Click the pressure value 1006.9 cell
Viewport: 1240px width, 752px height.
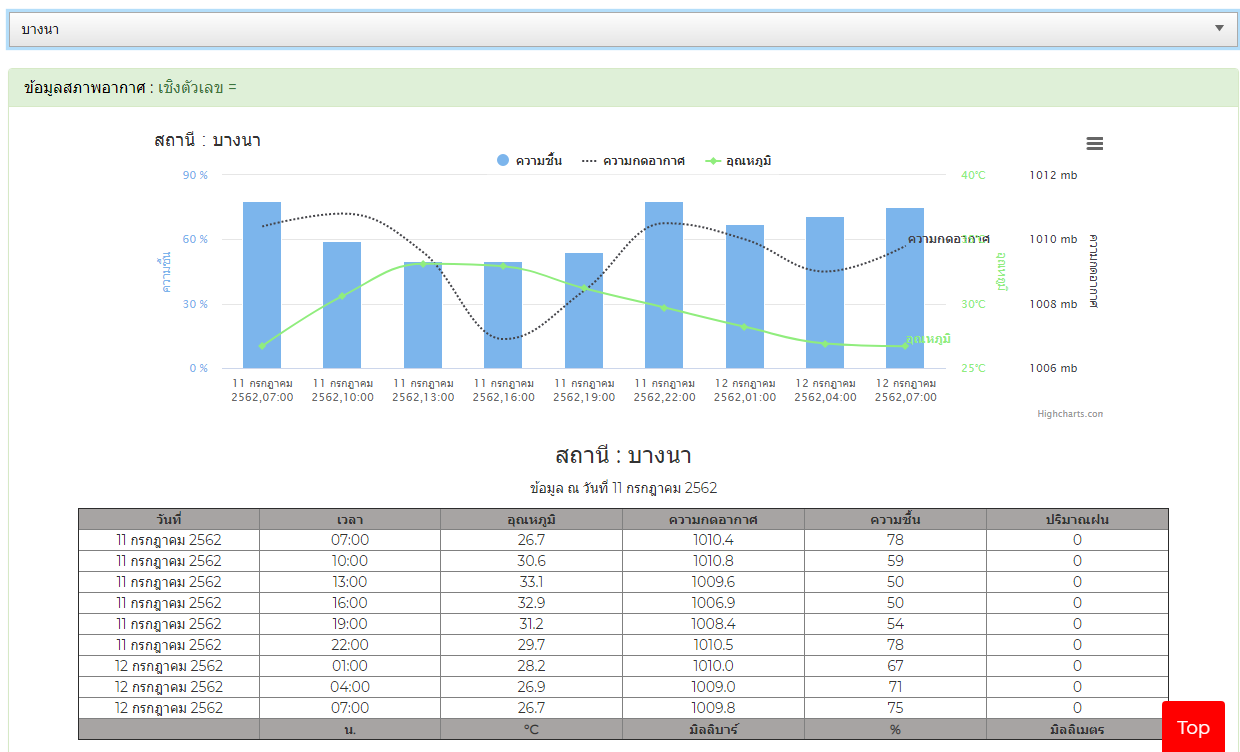coord(713,603)
